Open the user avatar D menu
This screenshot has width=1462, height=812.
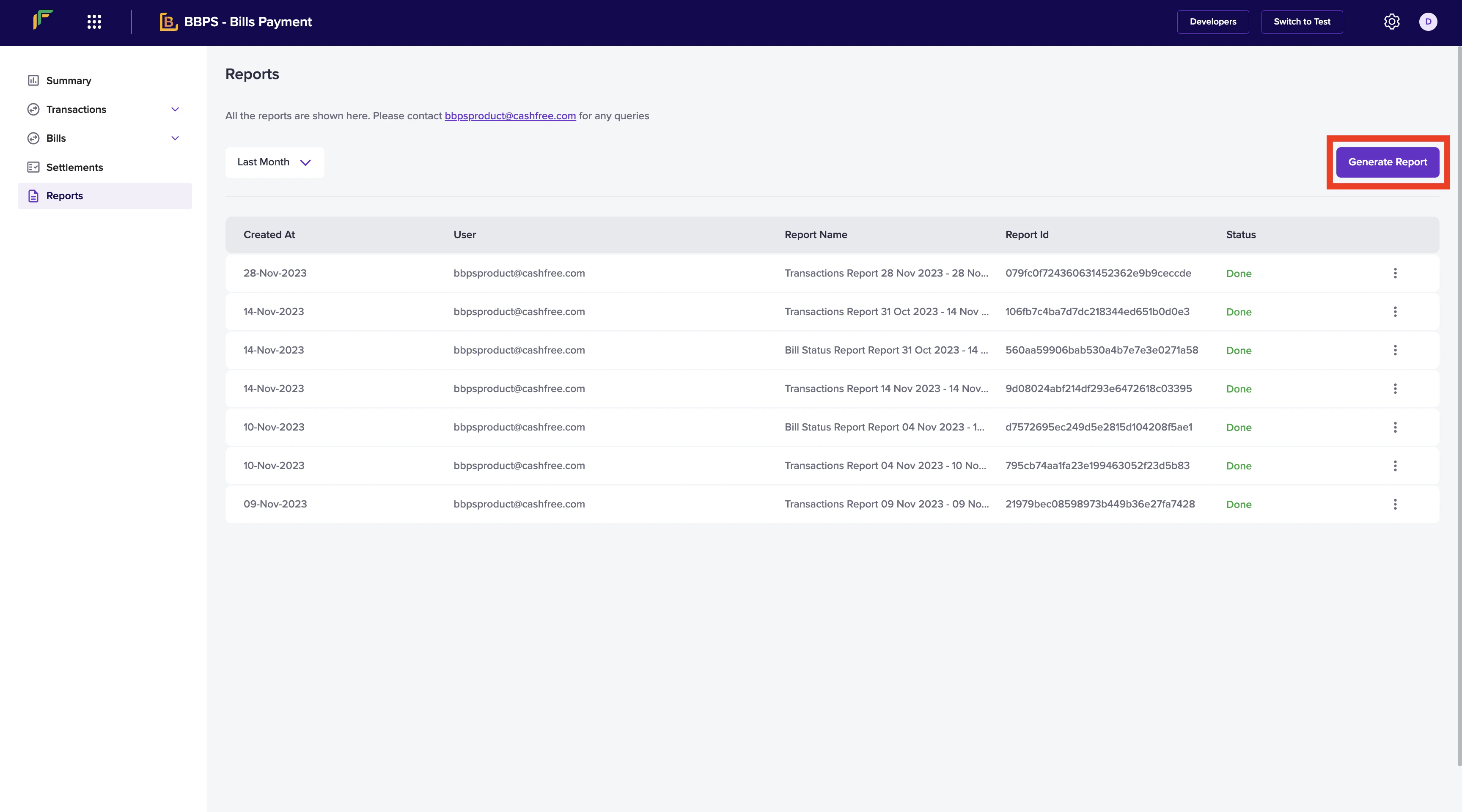[x=1428, y=22]
